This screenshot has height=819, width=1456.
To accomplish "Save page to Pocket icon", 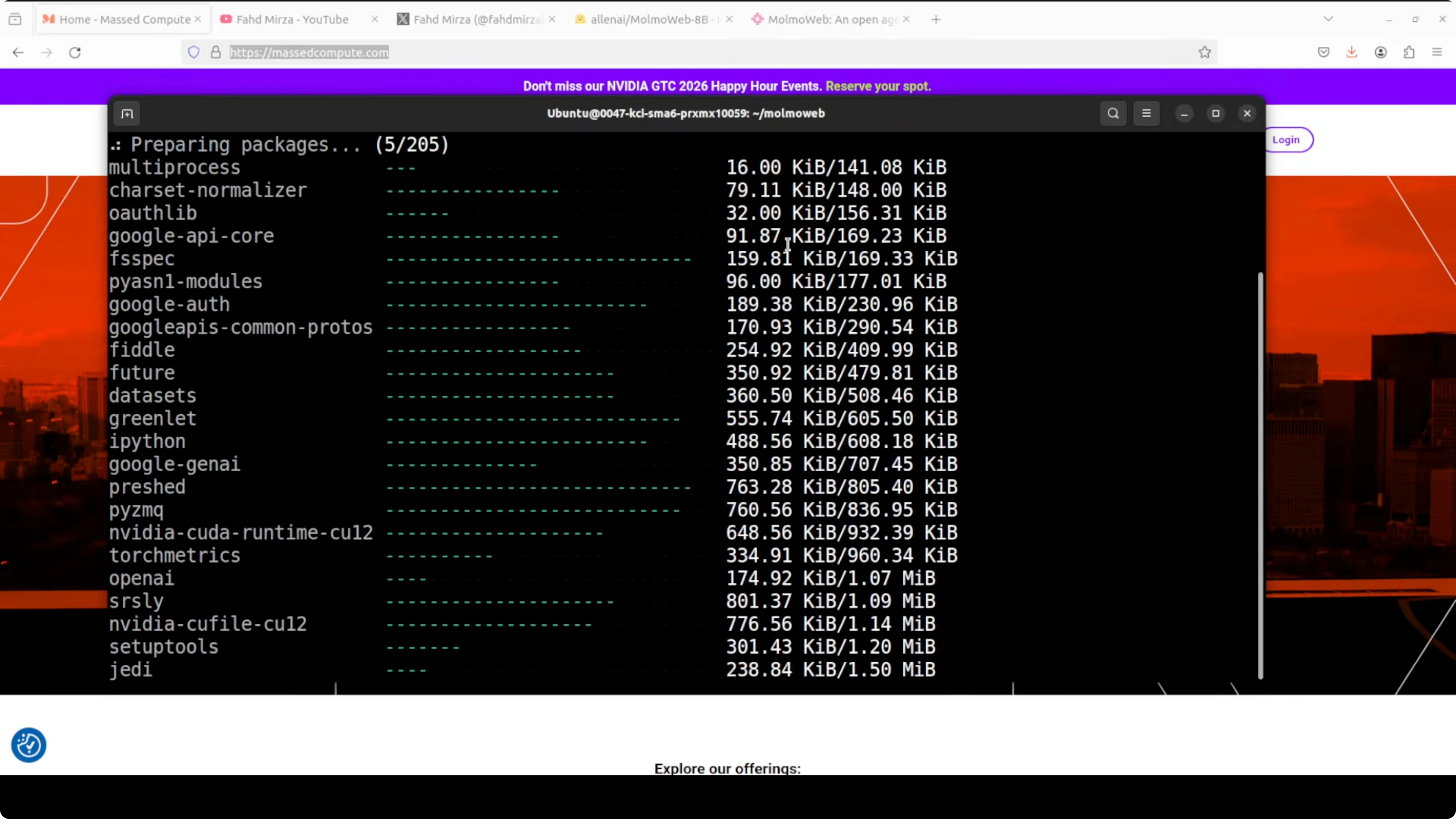I will tap(1323, 53).
